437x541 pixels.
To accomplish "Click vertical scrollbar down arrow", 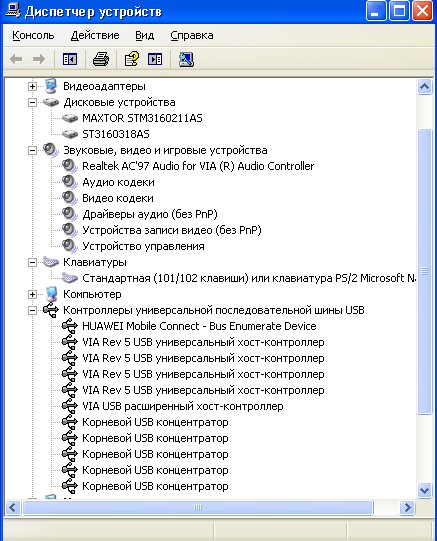I will (424, 490).
